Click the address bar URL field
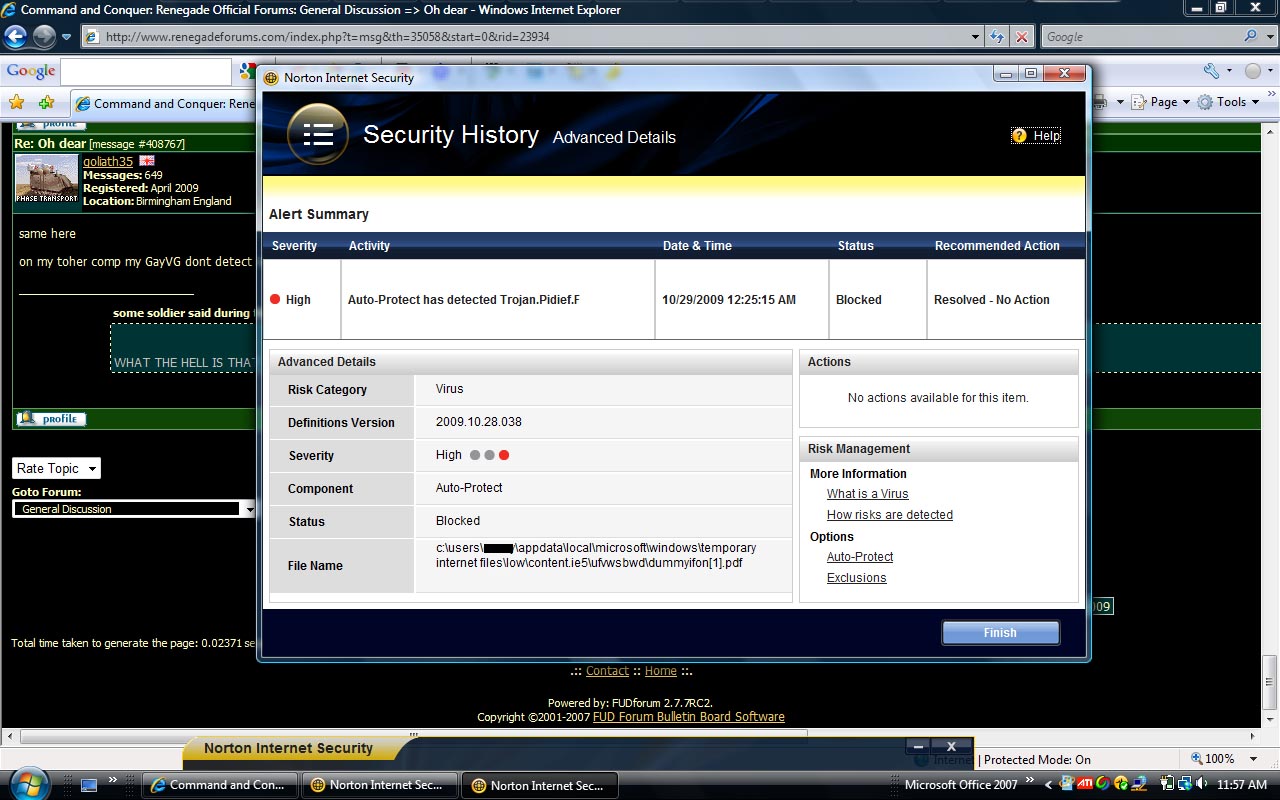Image resolution: width=1280 pixels, height=800 pixels. [530, 37]
